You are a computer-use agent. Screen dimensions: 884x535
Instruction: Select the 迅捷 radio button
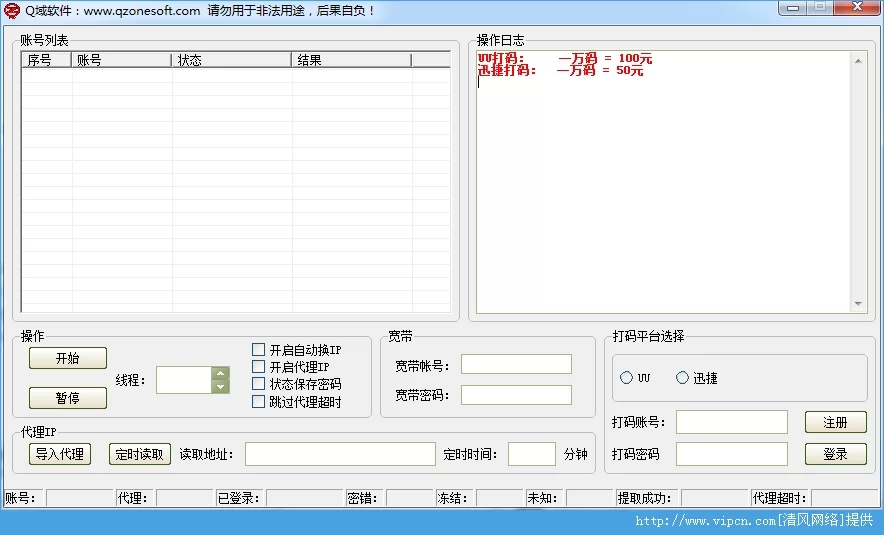pos(683,378)
